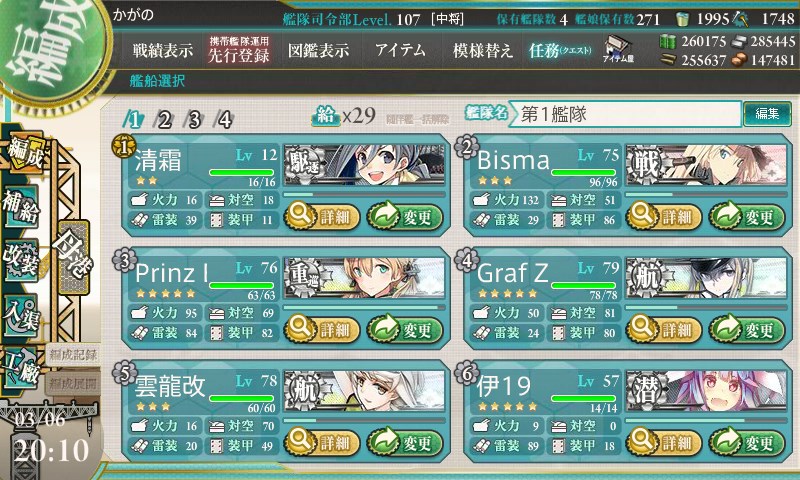
Task: Click 変更 change for 伊19
Action: click(747, 442)
